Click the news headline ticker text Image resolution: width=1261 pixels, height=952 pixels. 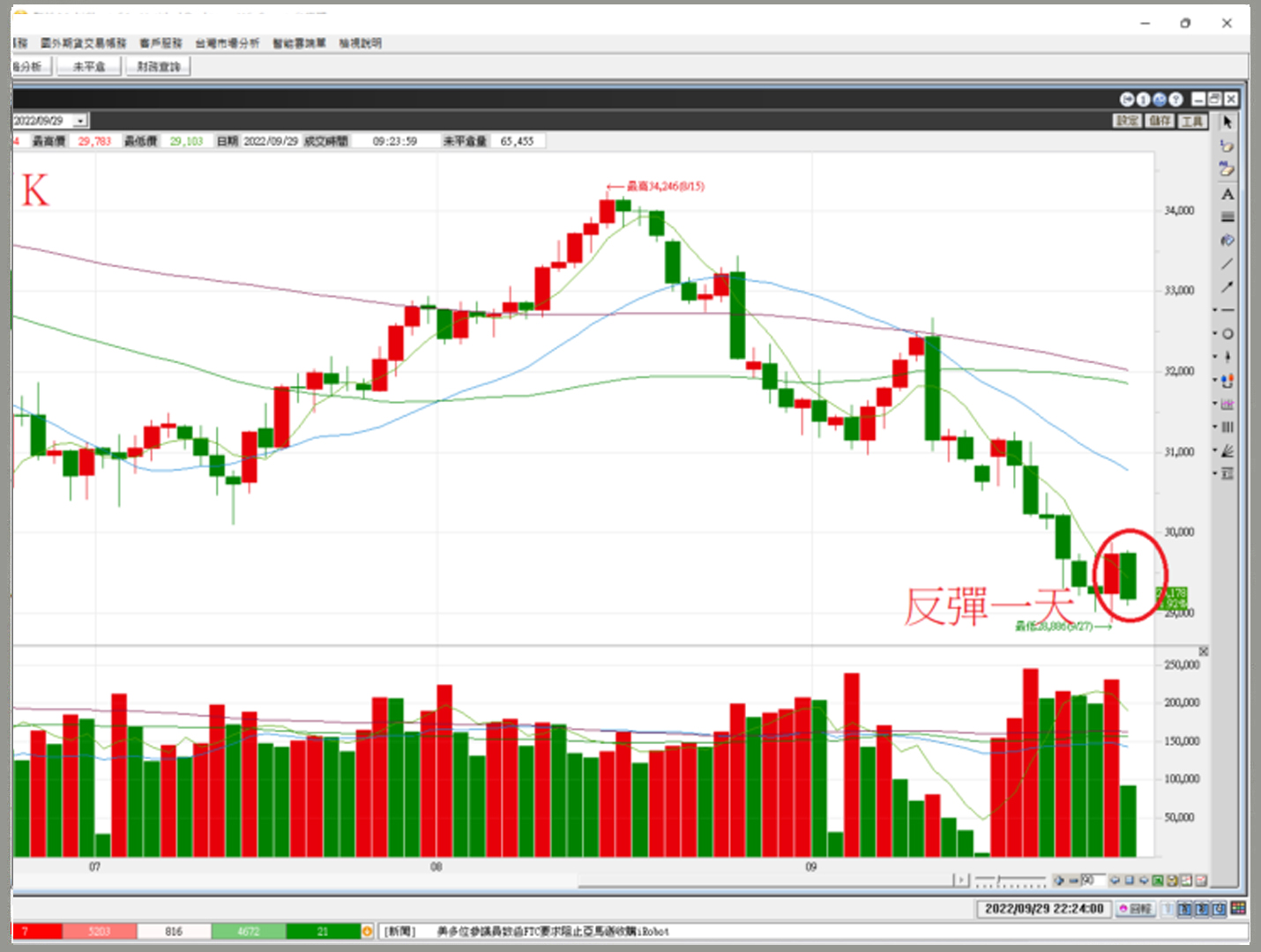click(553, 931)
